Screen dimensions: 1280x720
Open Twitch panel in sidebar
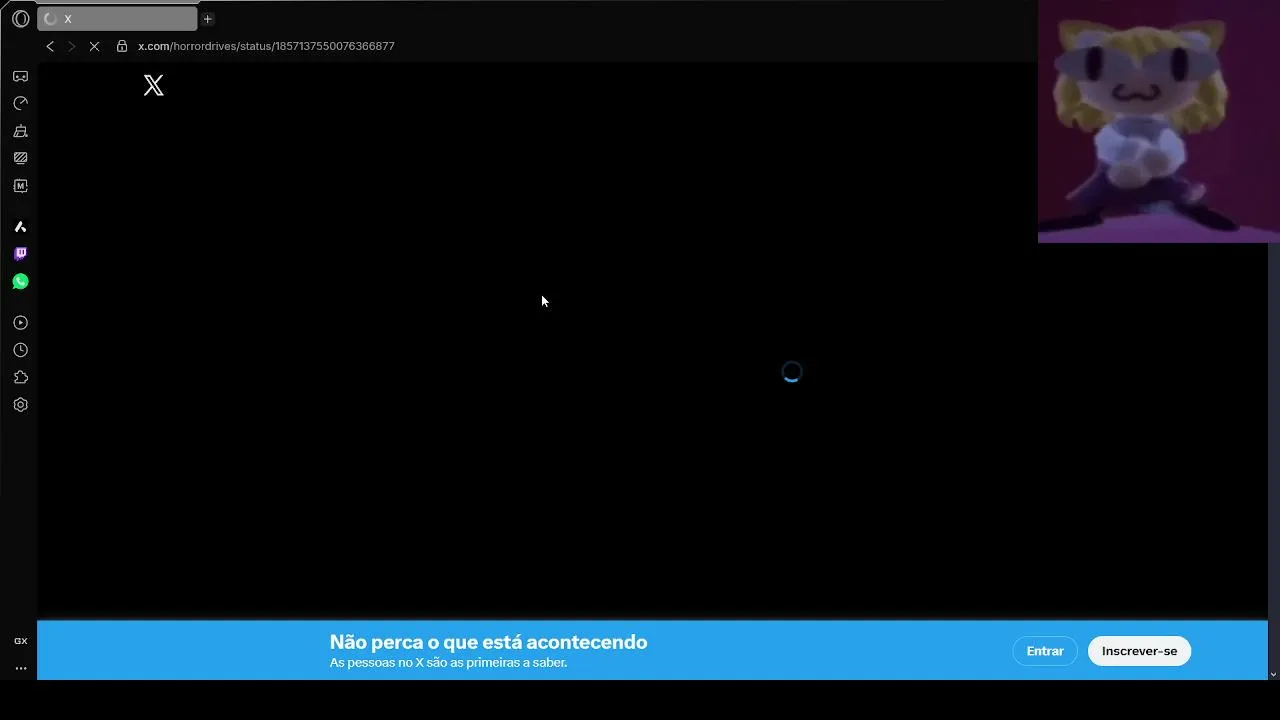click(20, 254)
